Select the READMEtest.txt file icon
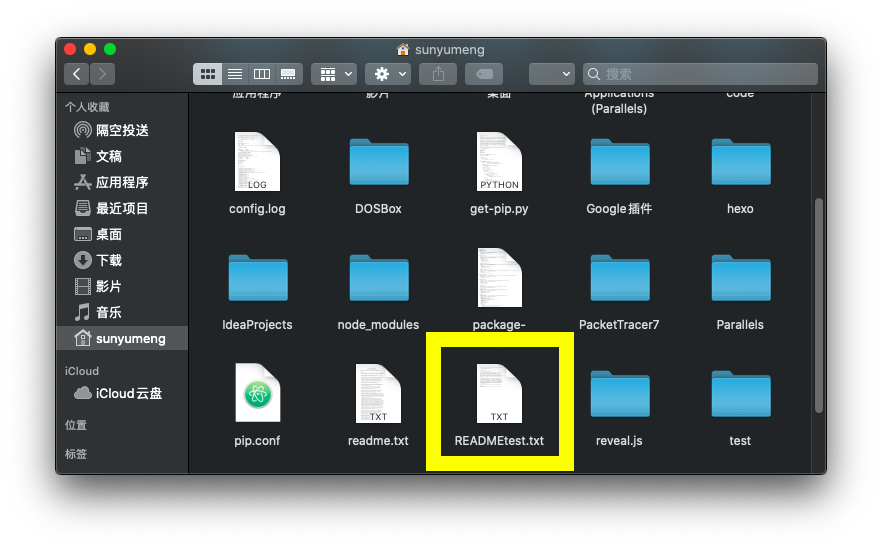This screenshot has width=882, height=548. tap(499, 393)
